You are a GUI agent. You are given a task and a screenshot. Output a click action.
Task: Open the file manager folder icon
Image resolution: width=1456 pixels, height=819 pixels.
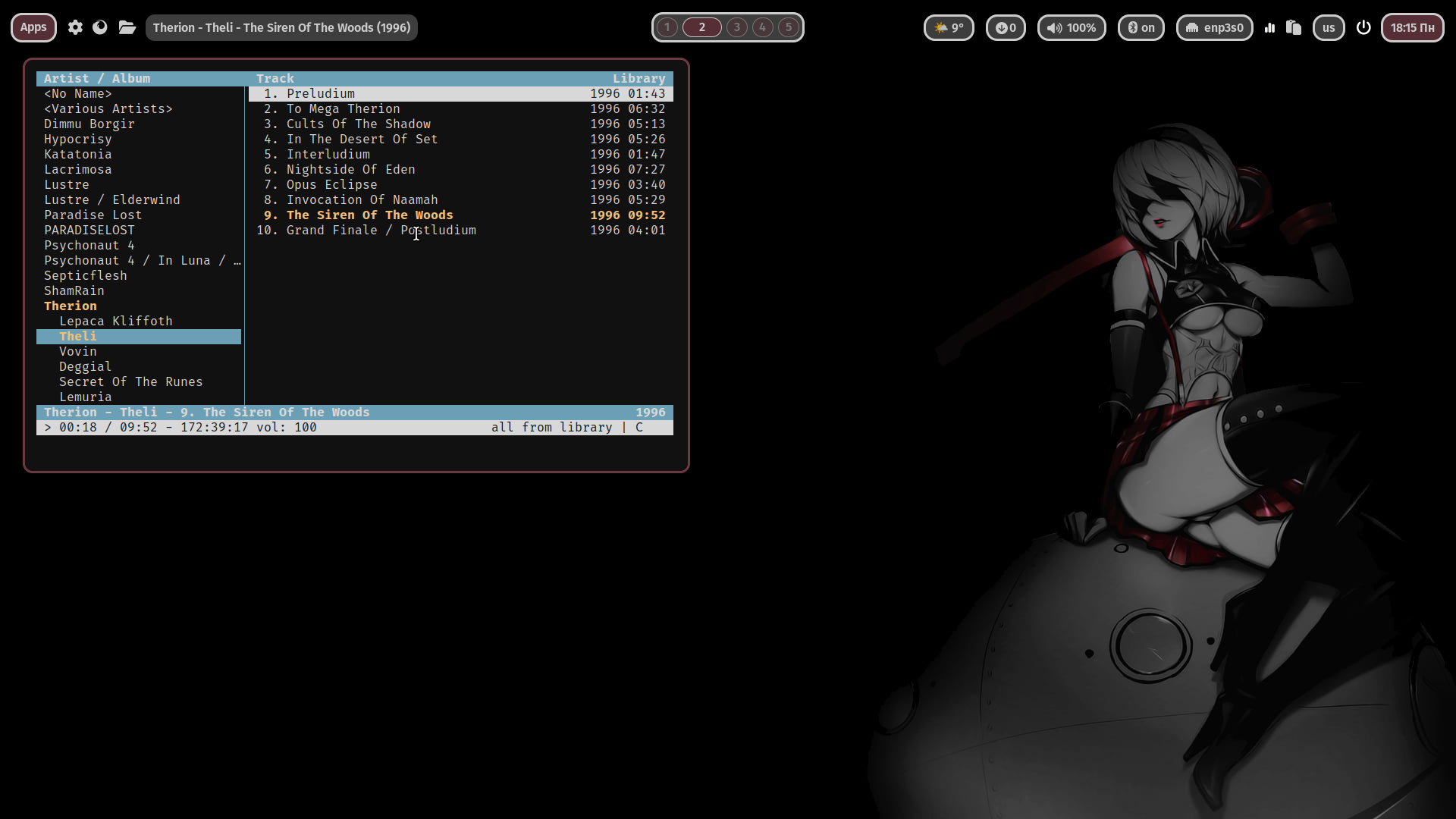click(127, 27)
